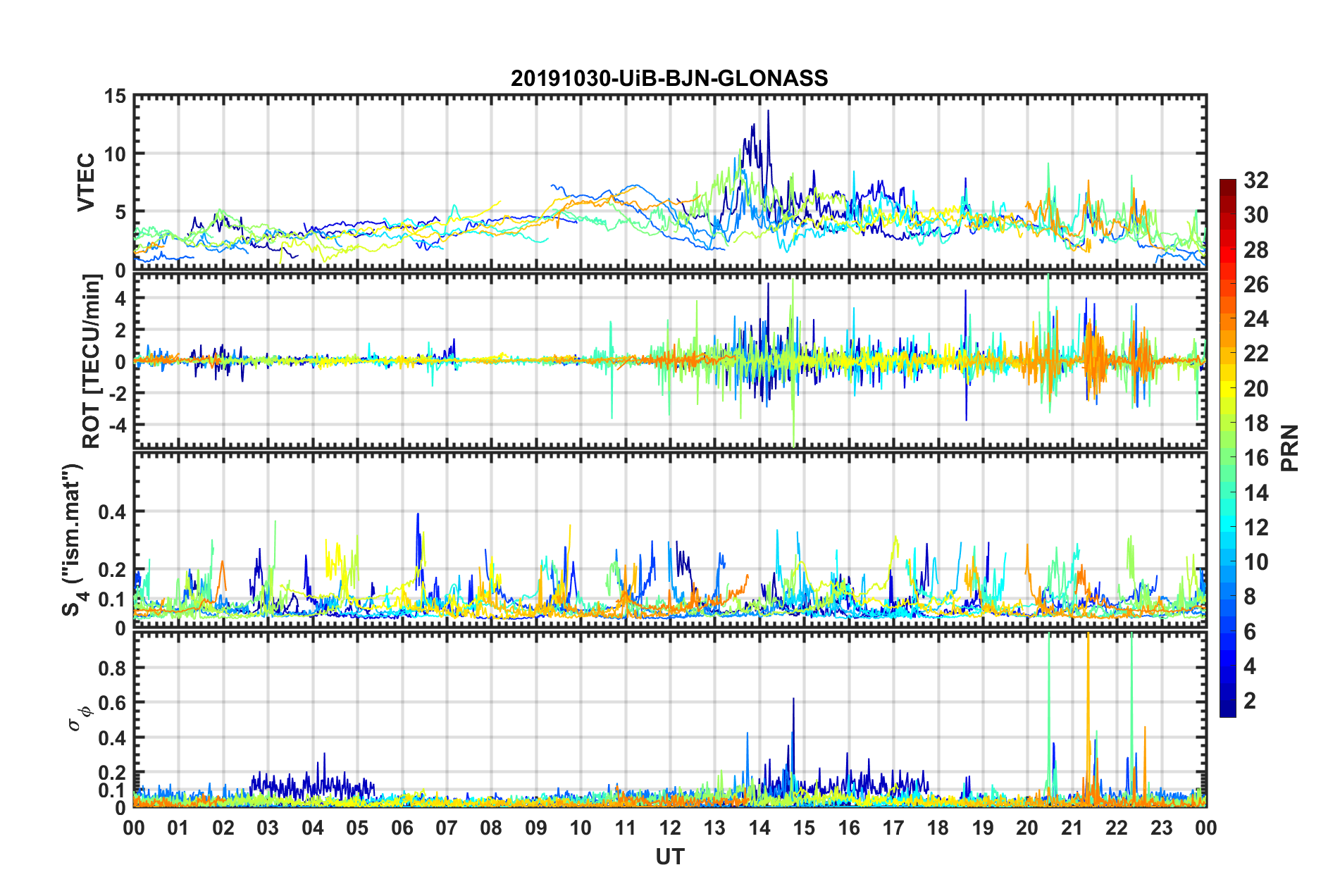Click VTEC axis tick label 5
This screenshot has height=896, width=1340.
[121, 212]
